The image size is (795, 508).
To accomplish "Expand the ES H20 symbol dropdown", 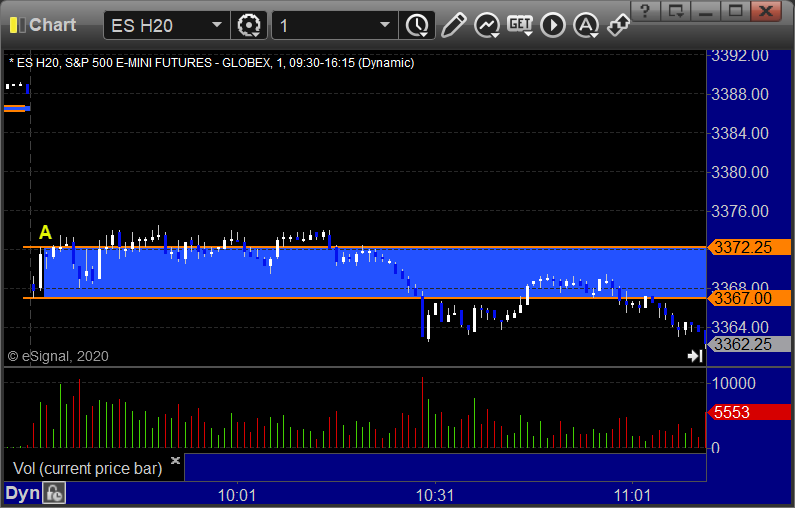I will (217, 25).
